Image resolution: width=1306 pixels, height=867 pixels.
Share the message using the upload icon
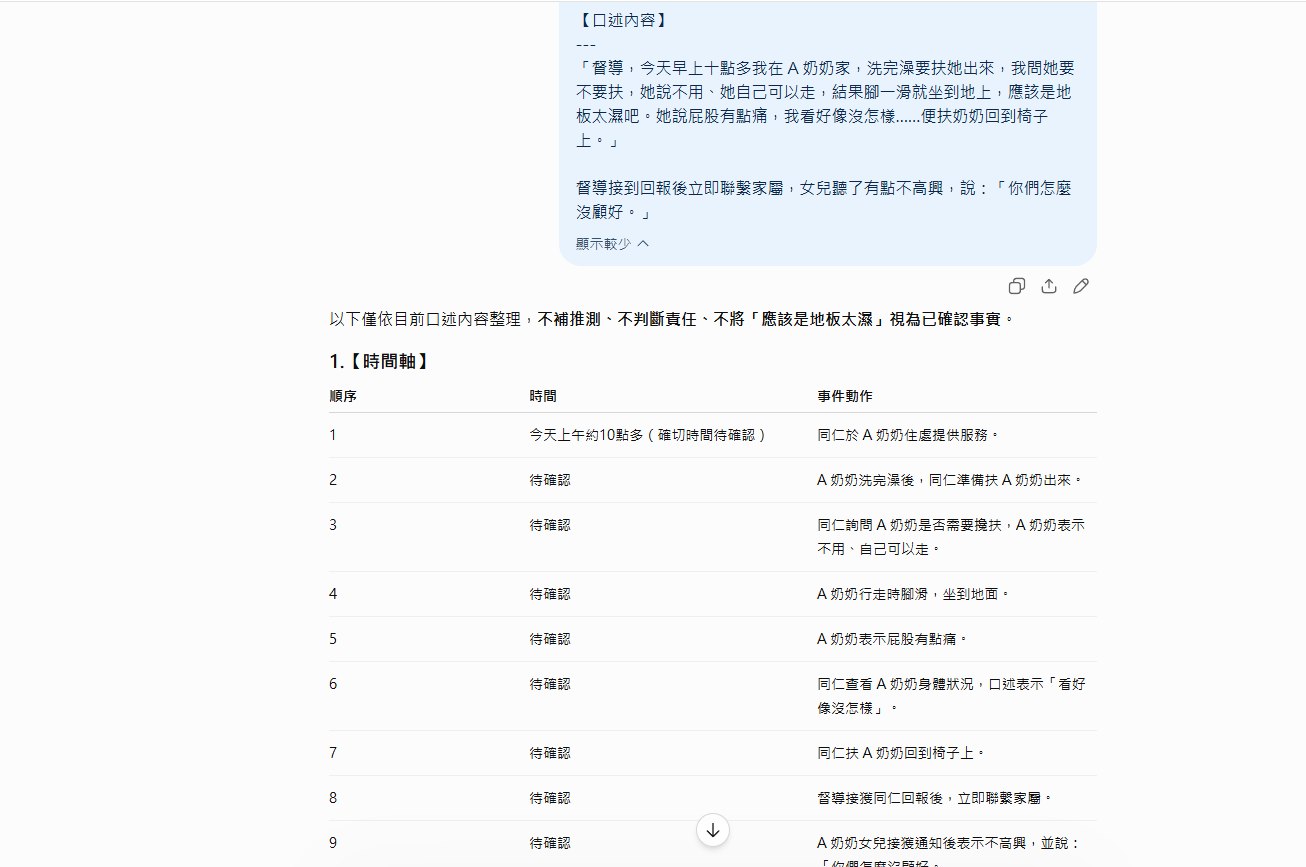1049,286
